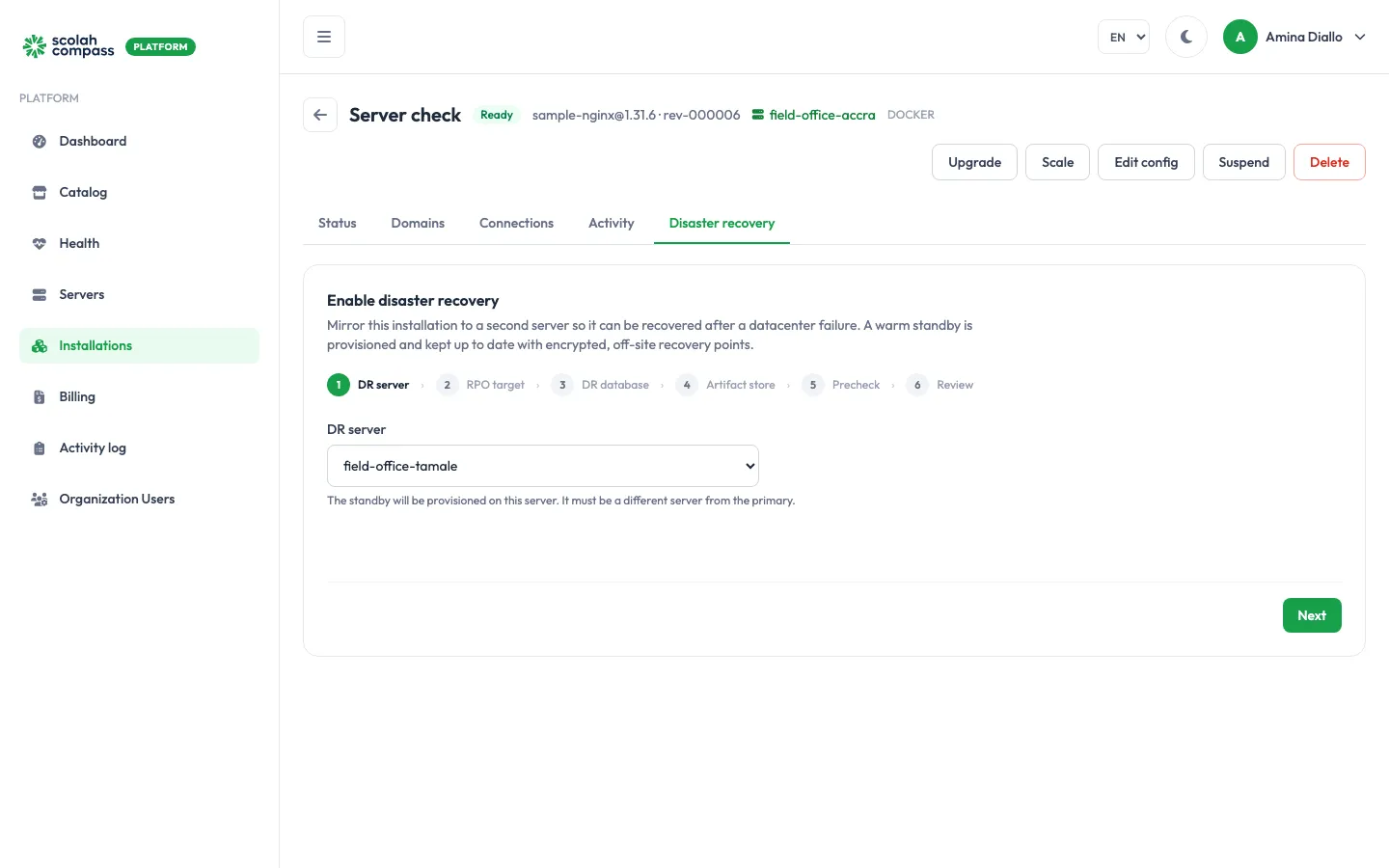Click the Installations cubes icon
The height and width of the screenshot is (868, 1389).
40,346
